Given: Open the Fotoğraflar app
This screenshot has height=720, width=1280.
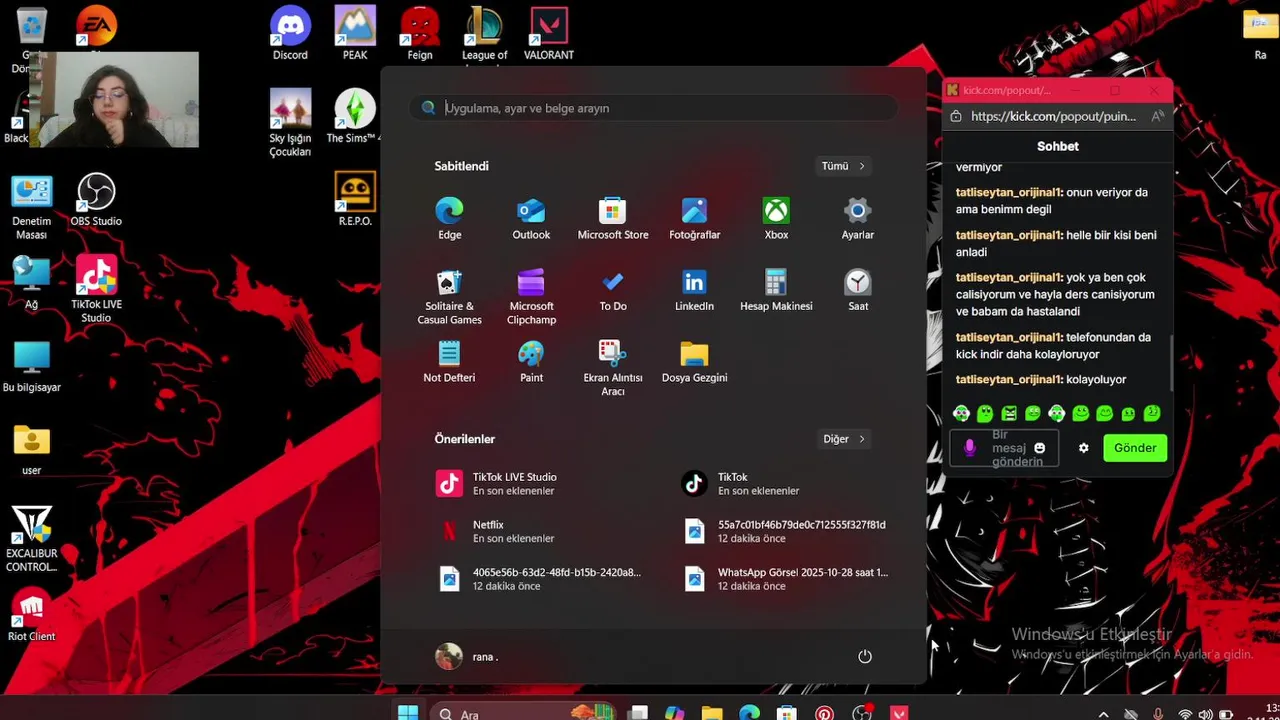Looking at the screenshot, I should pyautogui.click(x=694, y=219).
